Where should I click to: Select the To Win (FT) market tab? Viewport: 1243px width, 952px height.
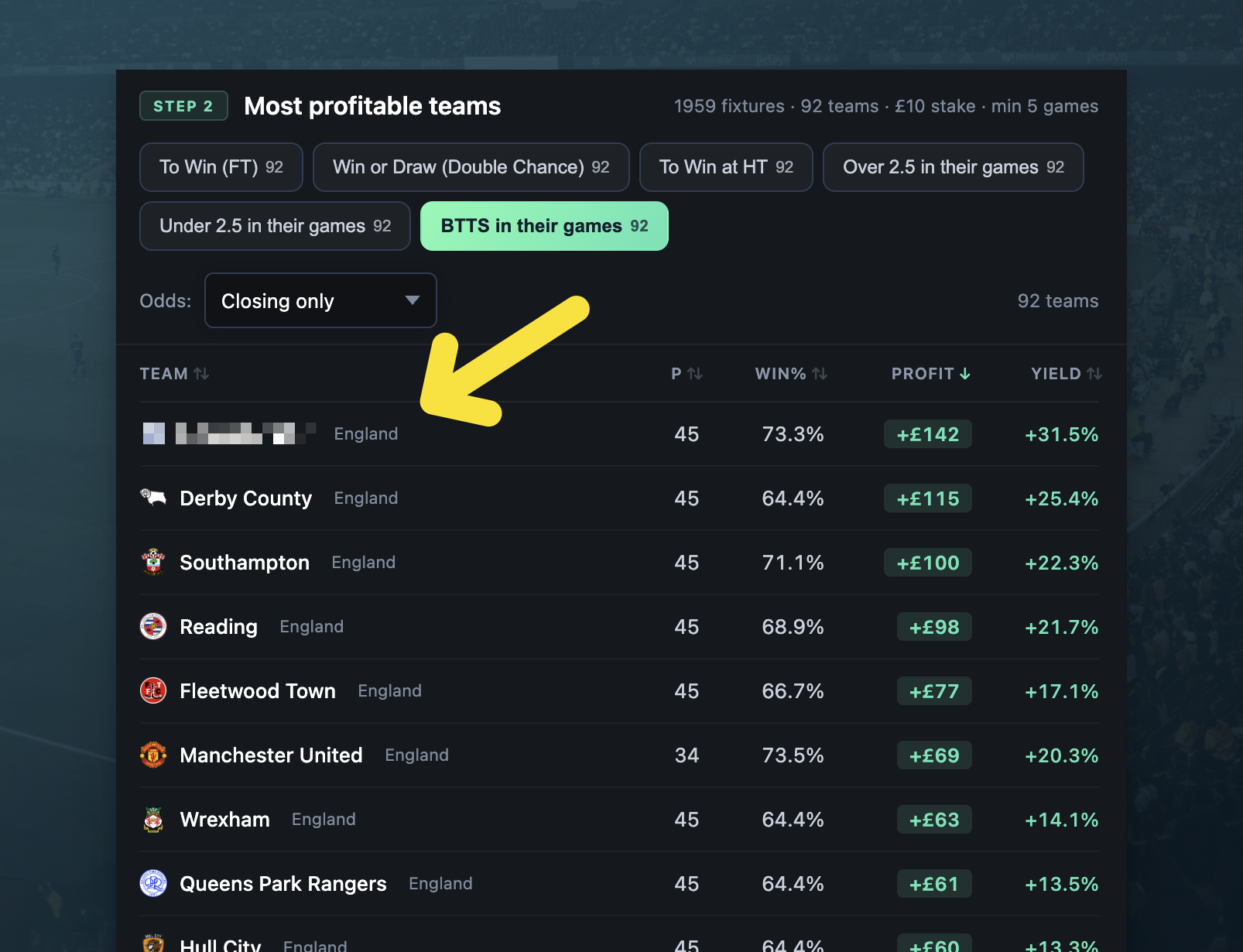click(221, 167)
